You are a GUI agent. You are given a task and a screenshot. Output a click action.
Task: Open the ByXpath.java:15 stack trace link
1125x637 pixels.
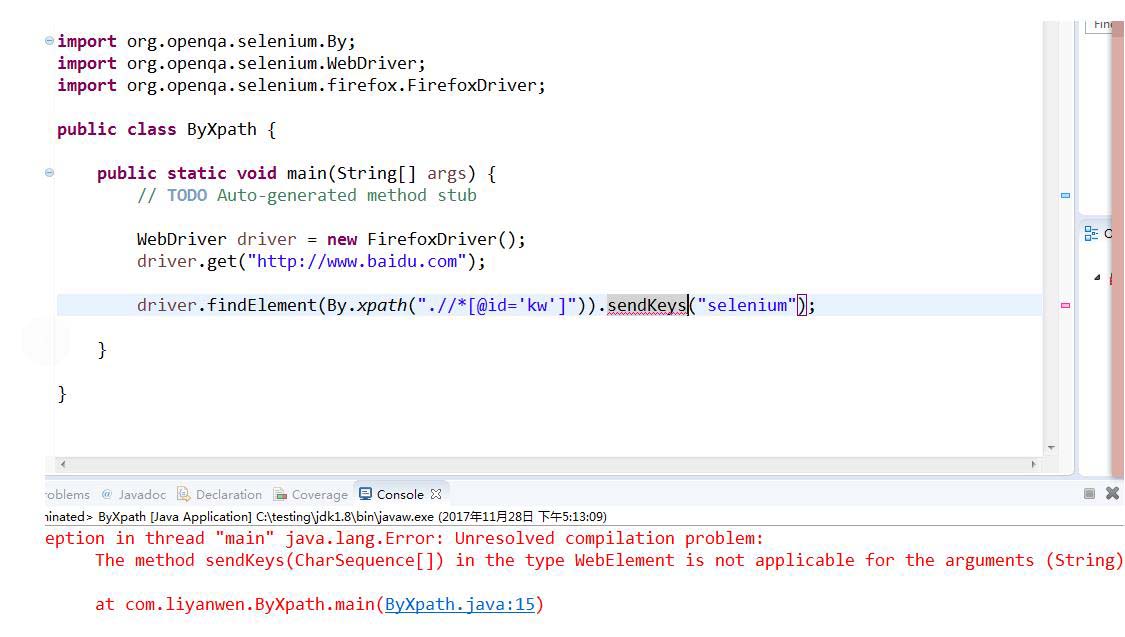click(460, 604)
